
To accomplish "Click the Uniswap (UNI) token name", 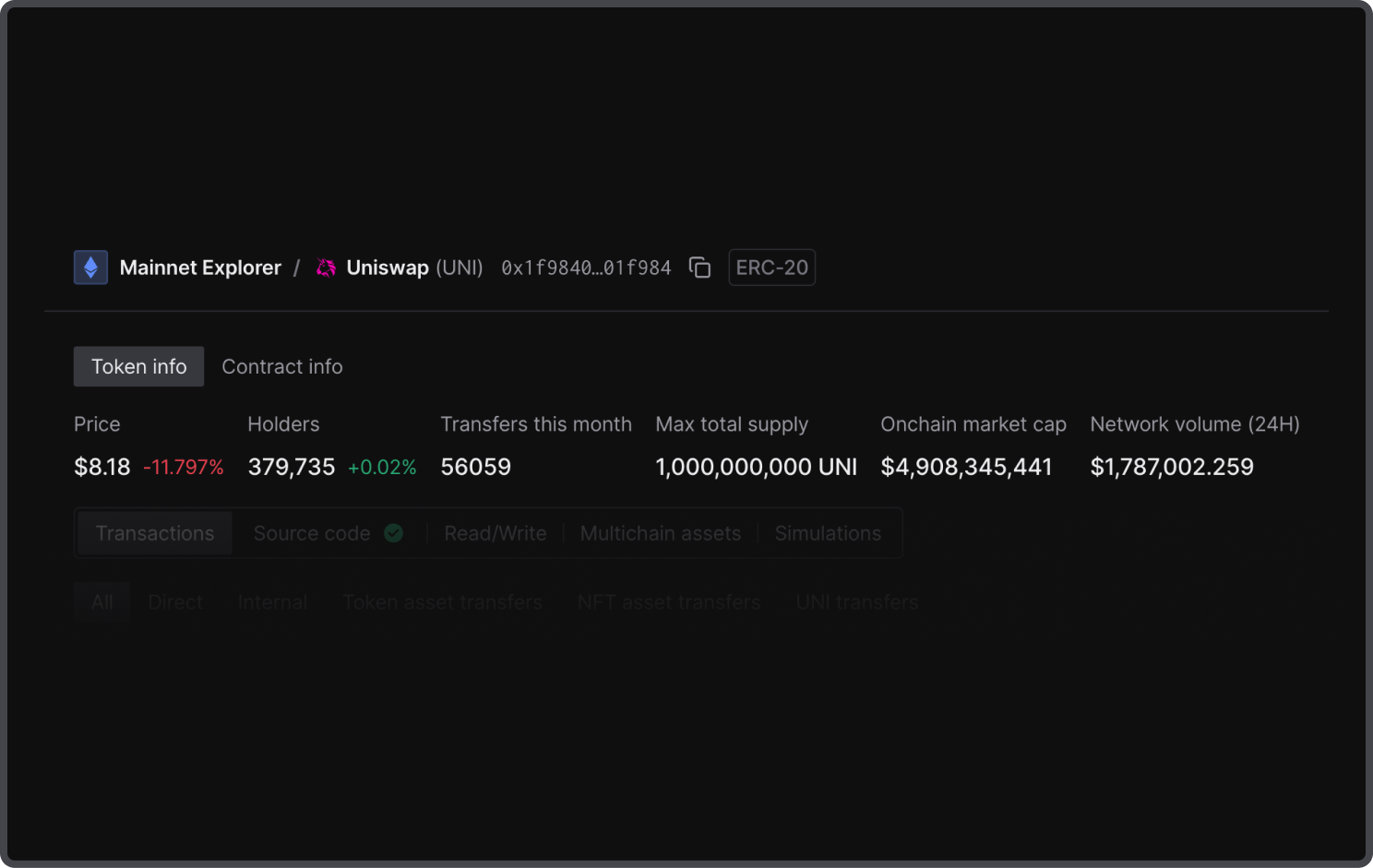I will click(414, 268).
